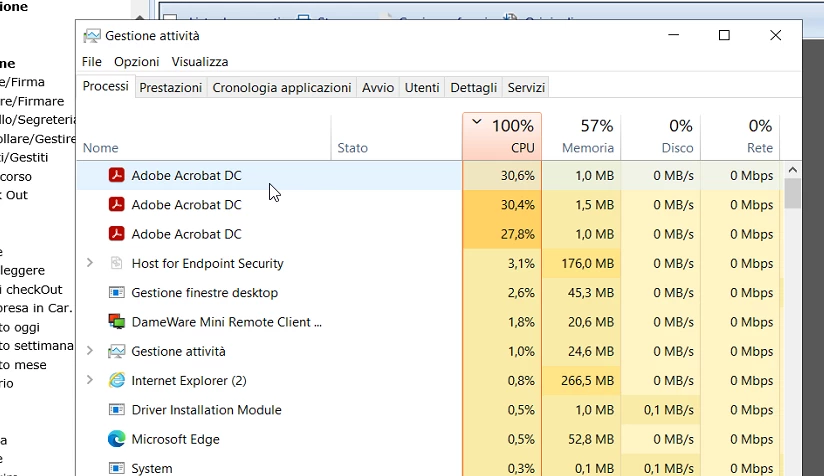Click the scrollbar up arrow in process list
The image size is (824, 476).
793,170
